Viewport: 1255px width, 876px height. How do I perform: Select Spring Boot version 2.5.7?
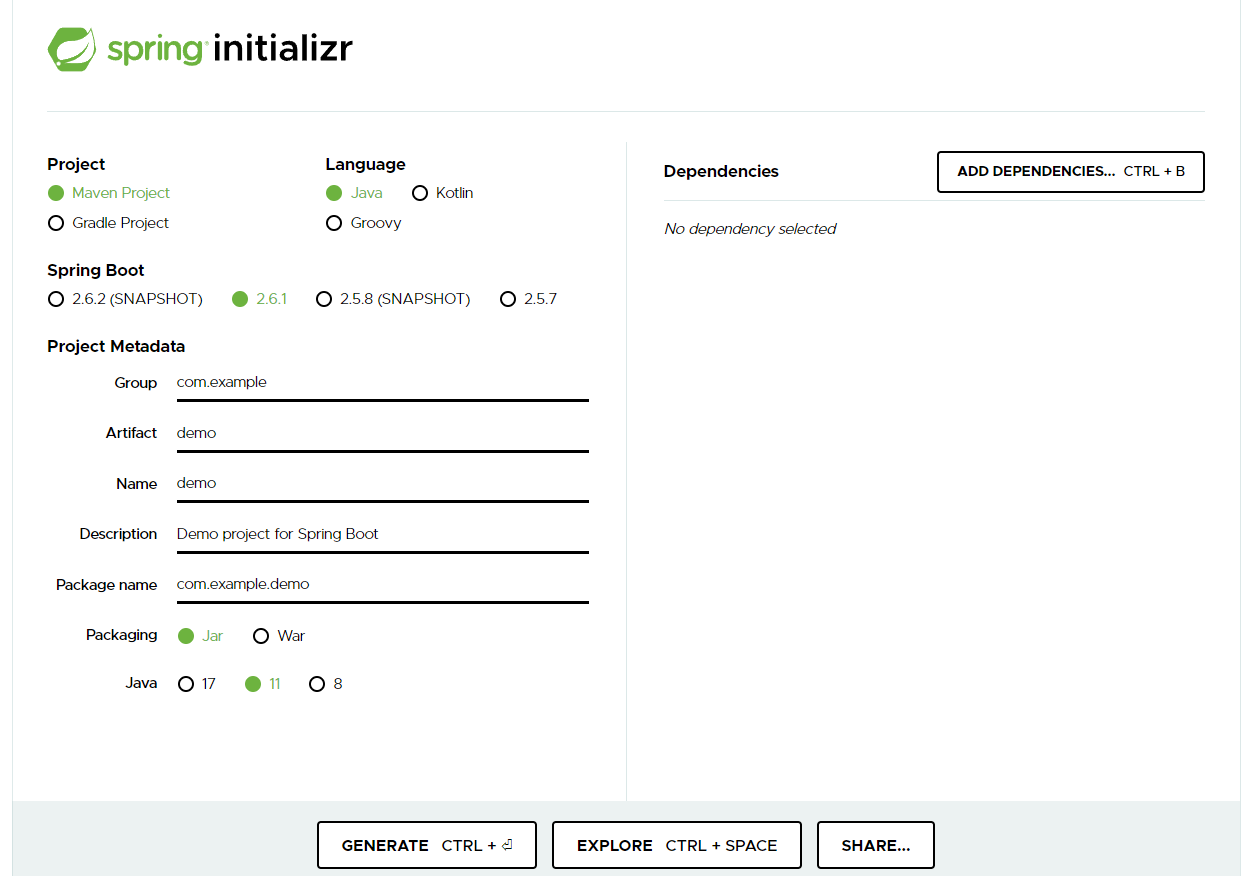click(529, 299)
